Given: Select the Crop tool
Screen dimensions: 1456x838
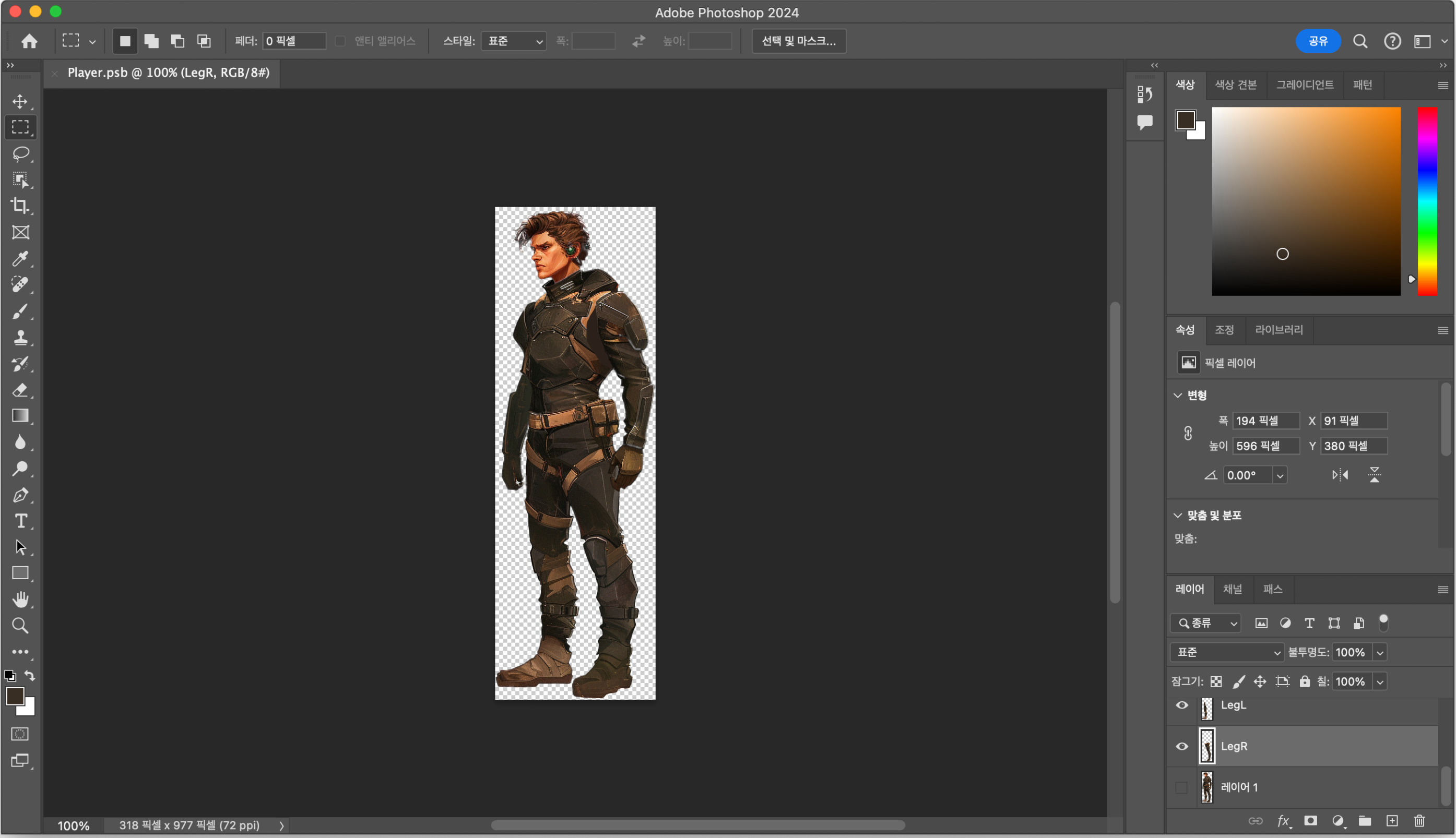Looking at the screenshot, I should [x=21, y=206].
